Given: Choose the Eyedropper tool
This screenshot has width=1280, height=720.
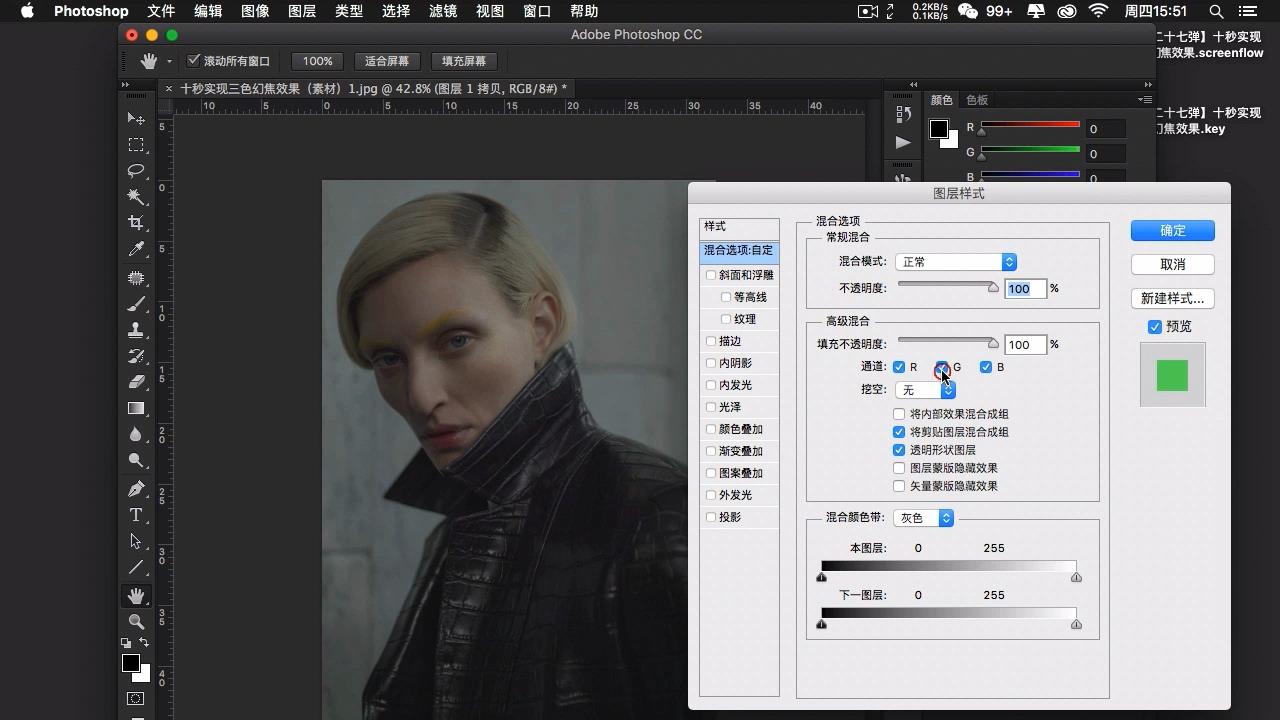Looking at the screenshot, I should [x=136, y=250].
